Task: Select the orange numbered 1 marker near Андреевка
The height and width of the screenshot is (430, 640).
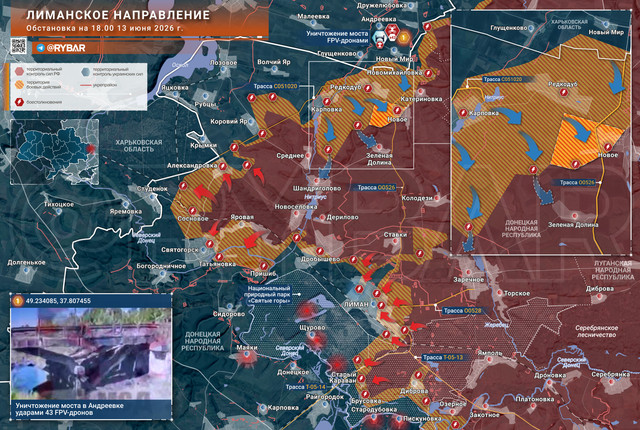Action: tap(403, 37)
